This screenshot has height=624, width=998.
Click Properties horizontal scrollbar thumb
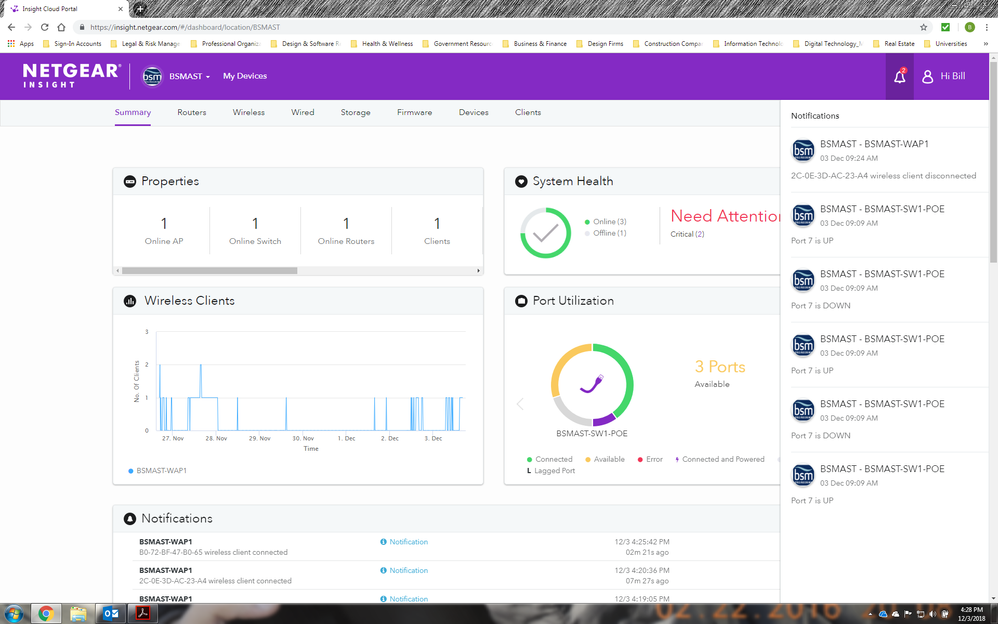[x=209, y=271]
